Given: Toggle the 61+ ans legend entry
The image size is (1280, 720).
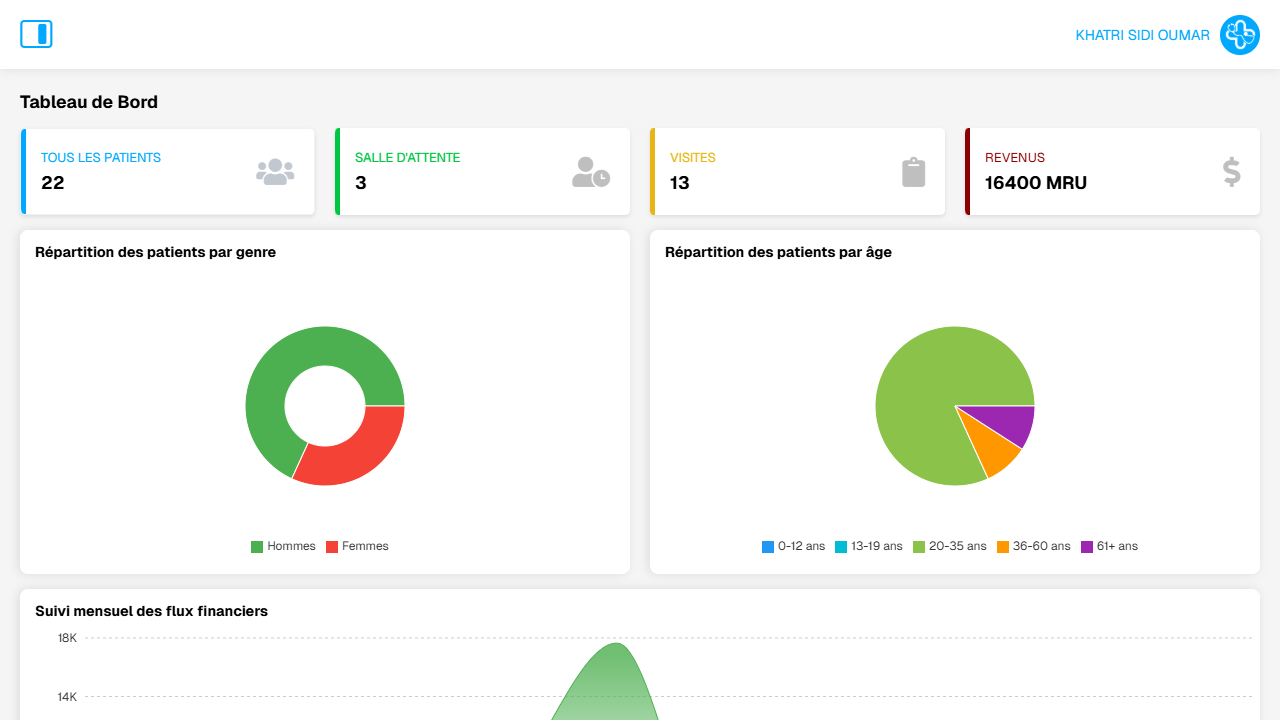Looking at the screenshot, I should (1109, 546).
